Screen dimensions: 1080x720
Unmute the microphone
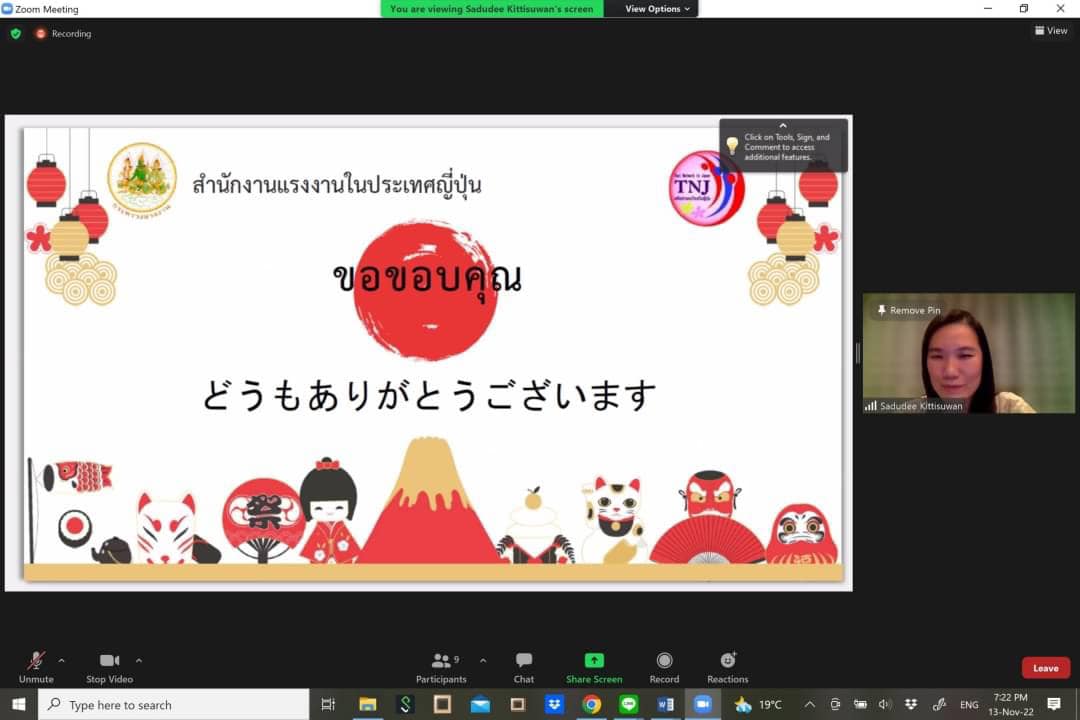(x=36, y=667)
